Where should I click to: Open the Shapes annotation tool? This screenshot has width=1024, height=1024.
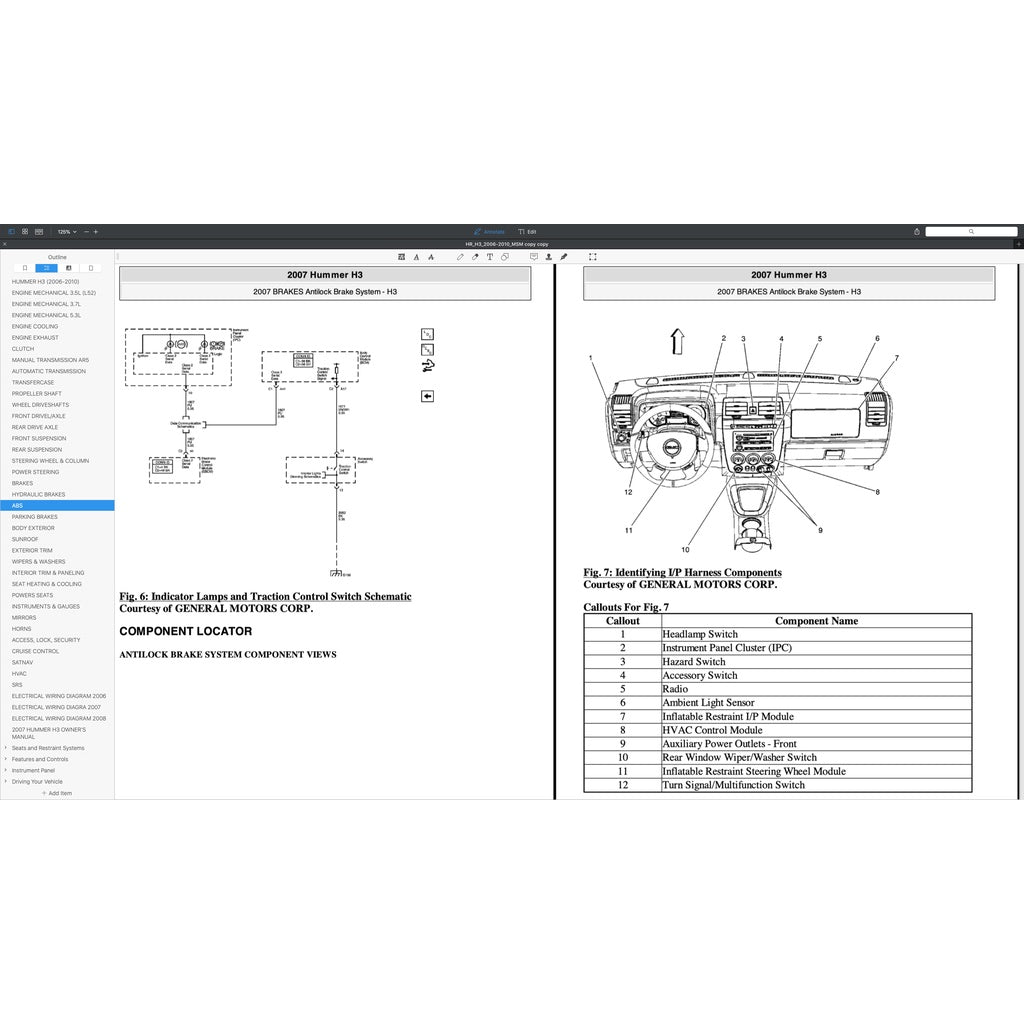[x=506, y=256]
